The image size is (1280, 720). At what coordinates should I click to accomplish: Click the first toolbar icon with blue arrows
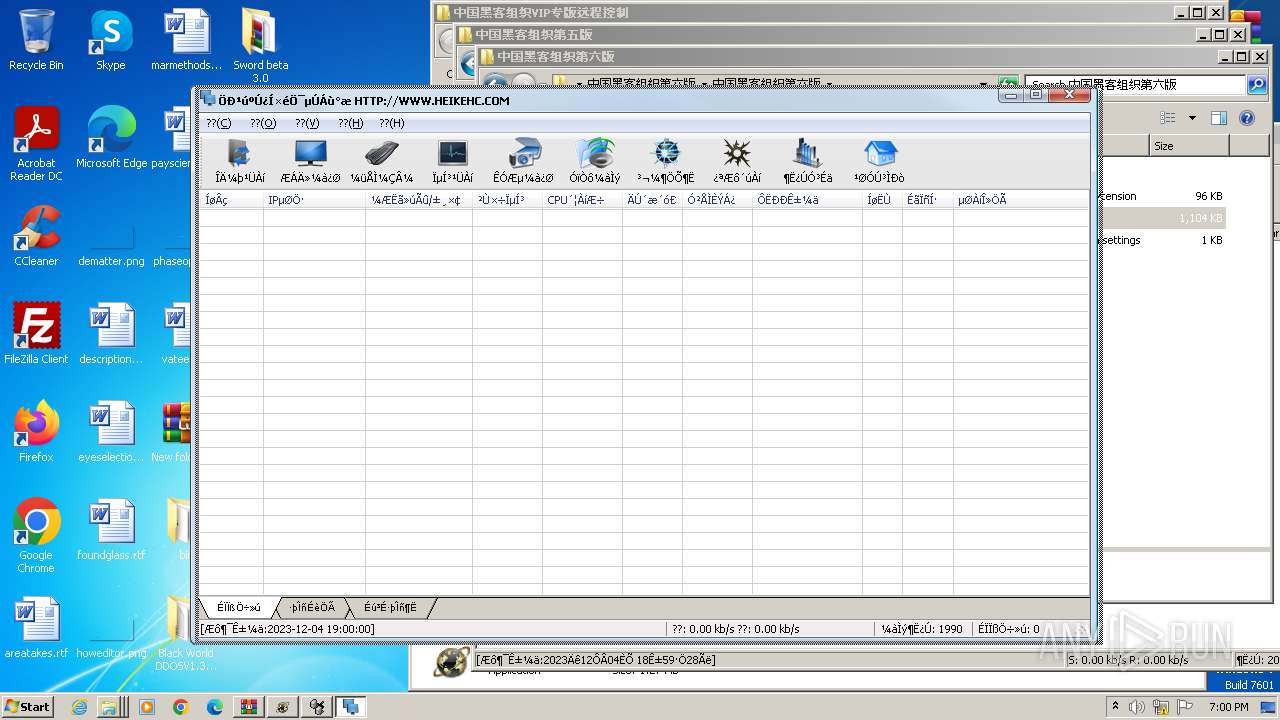(x=240, y=162)
